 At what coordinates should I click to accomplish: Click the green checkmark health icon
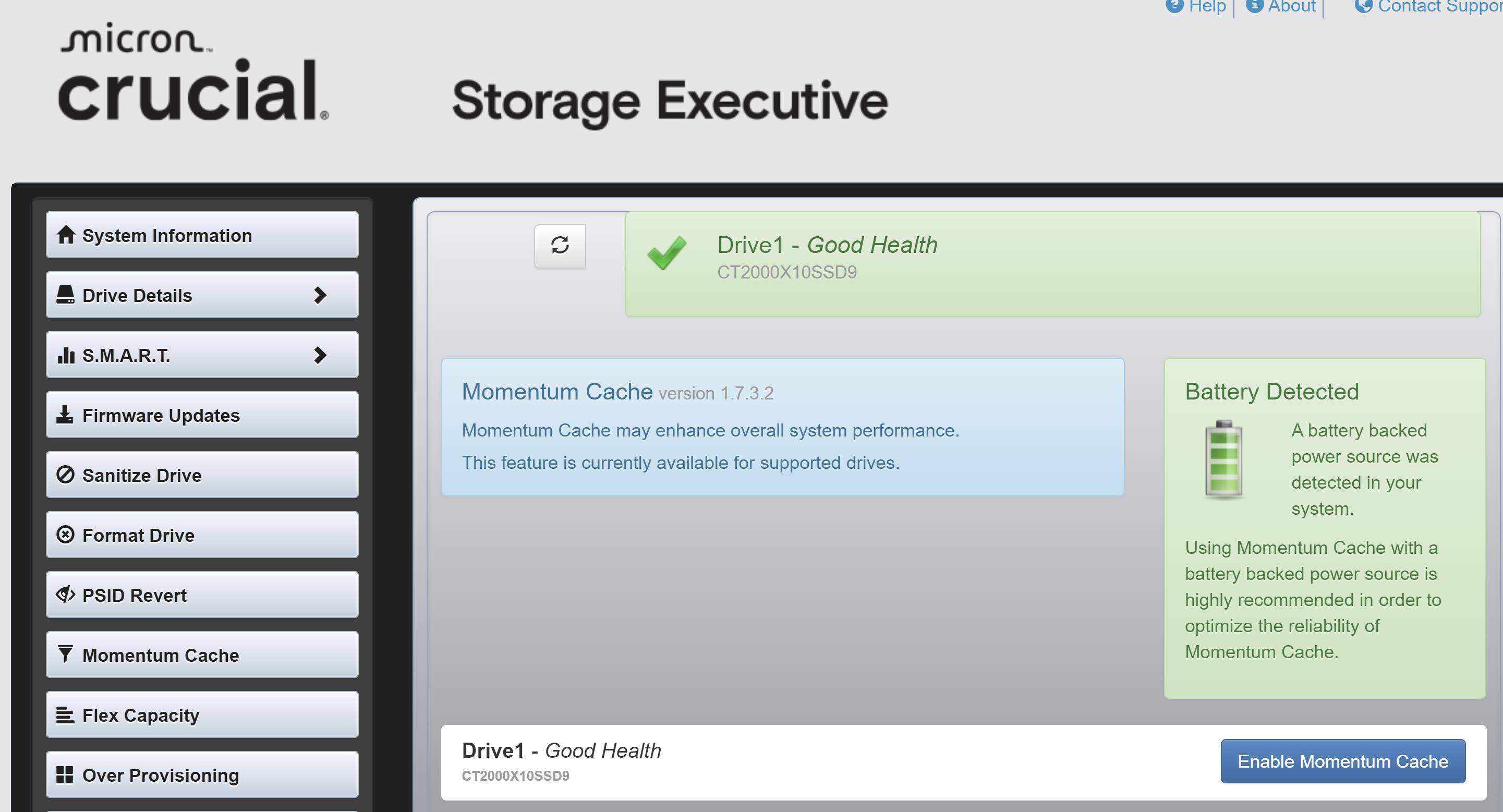(x=667, y=252)
